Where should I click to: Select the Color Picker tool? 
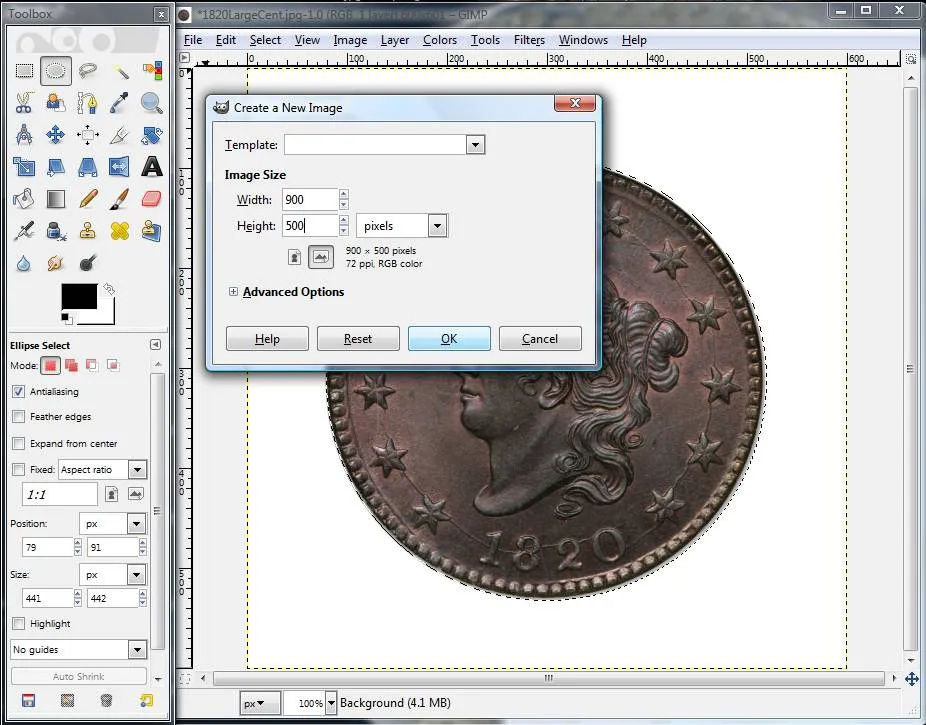[x=120, y=103]
